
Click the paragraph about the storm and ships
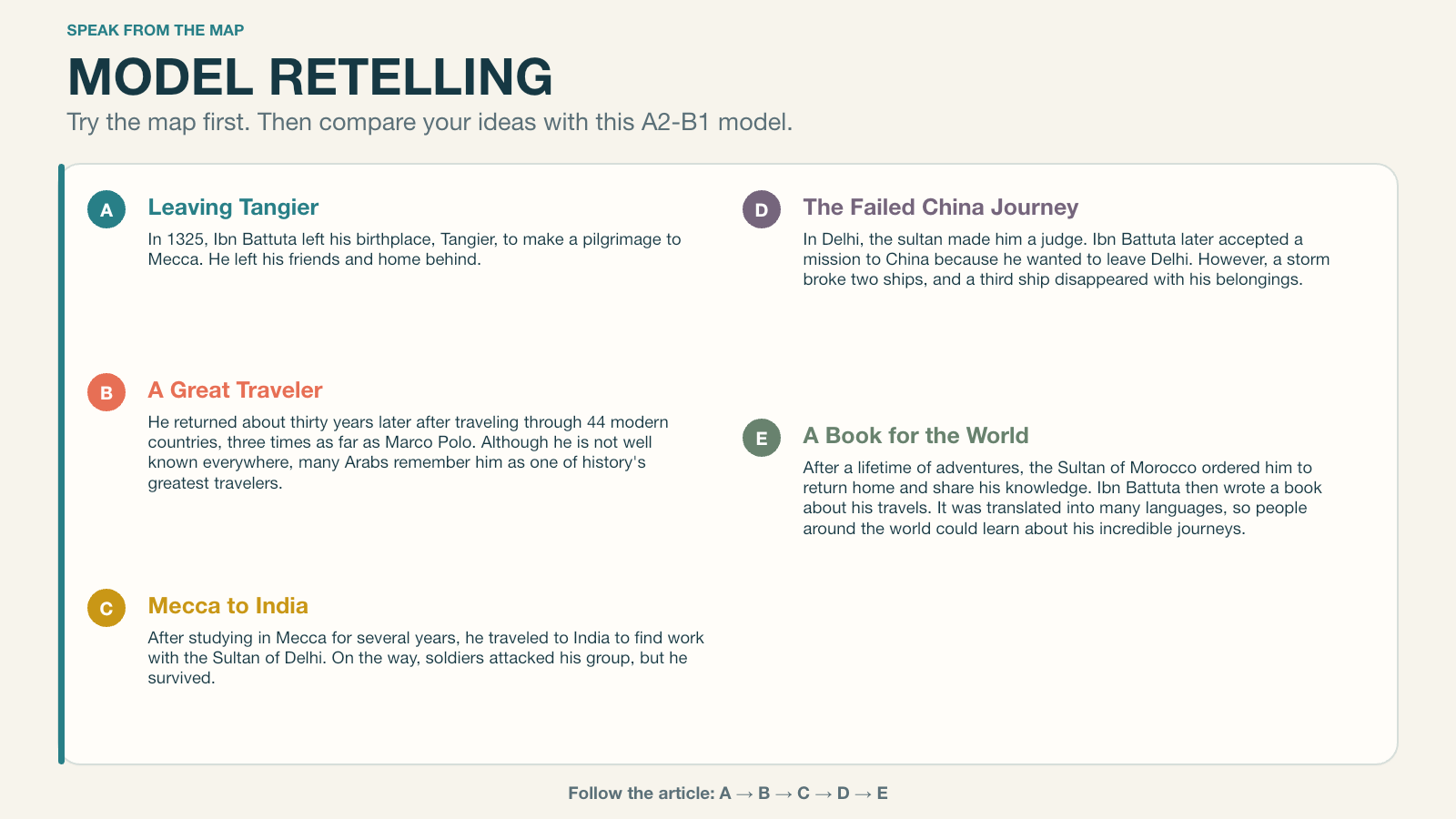(1067, 259)
